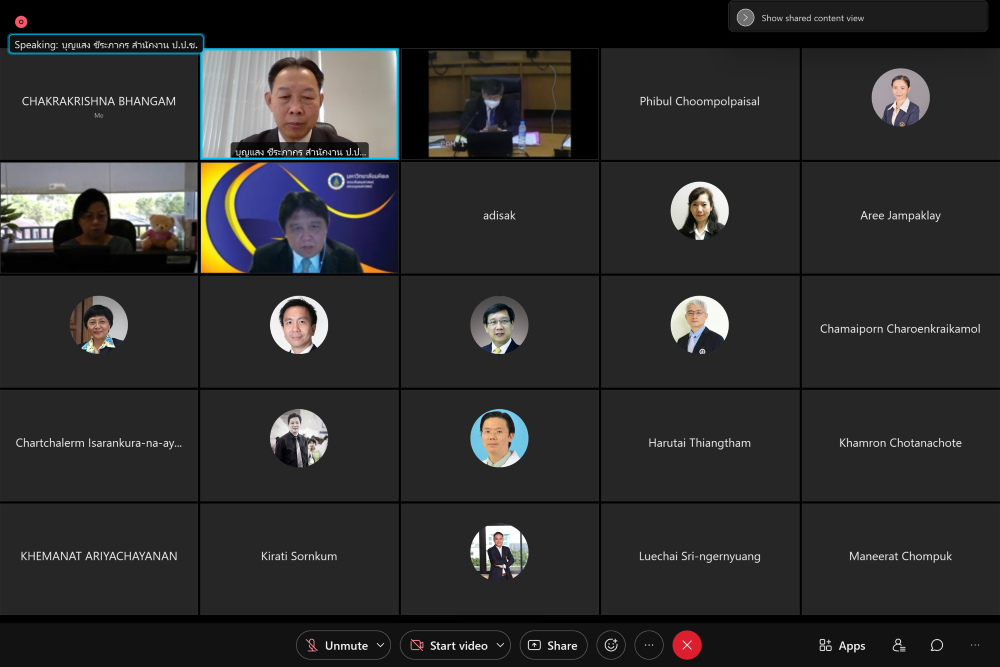Select the video tile with teddy bear
Viewport: 1000px width, 667px height.
point(99,217)
